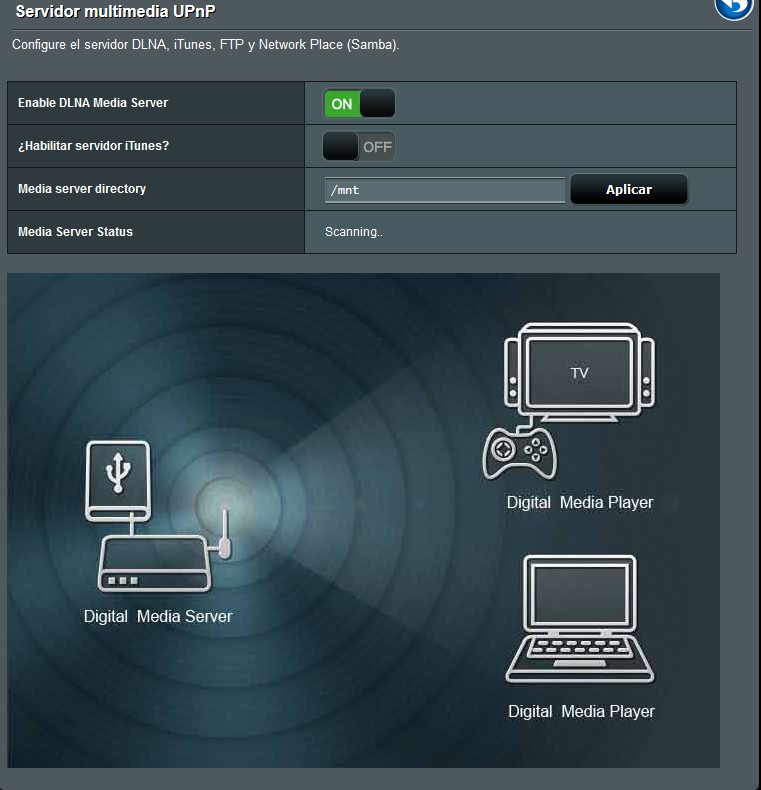
Task: Click the Servidor multimedia UPnP heading
Action: [x=115, y=12]
